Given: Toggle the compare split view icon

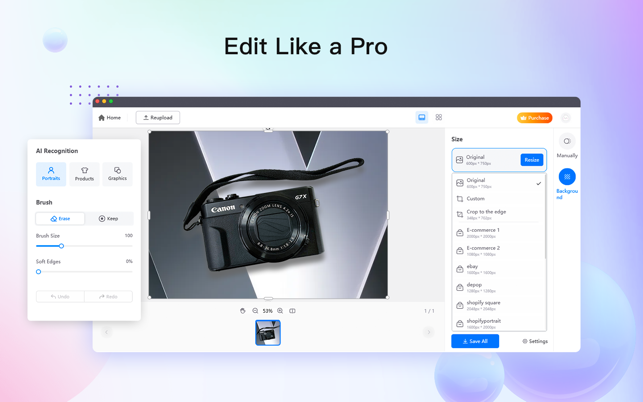Looking at the screenshot, I should coord(292,311).
